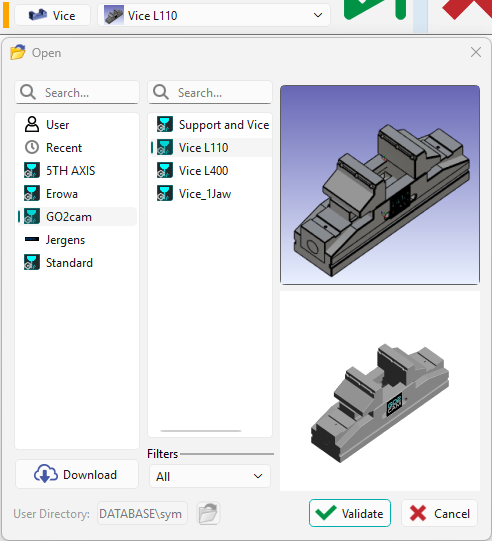Select the Vice L400 file

coord(211,170)
